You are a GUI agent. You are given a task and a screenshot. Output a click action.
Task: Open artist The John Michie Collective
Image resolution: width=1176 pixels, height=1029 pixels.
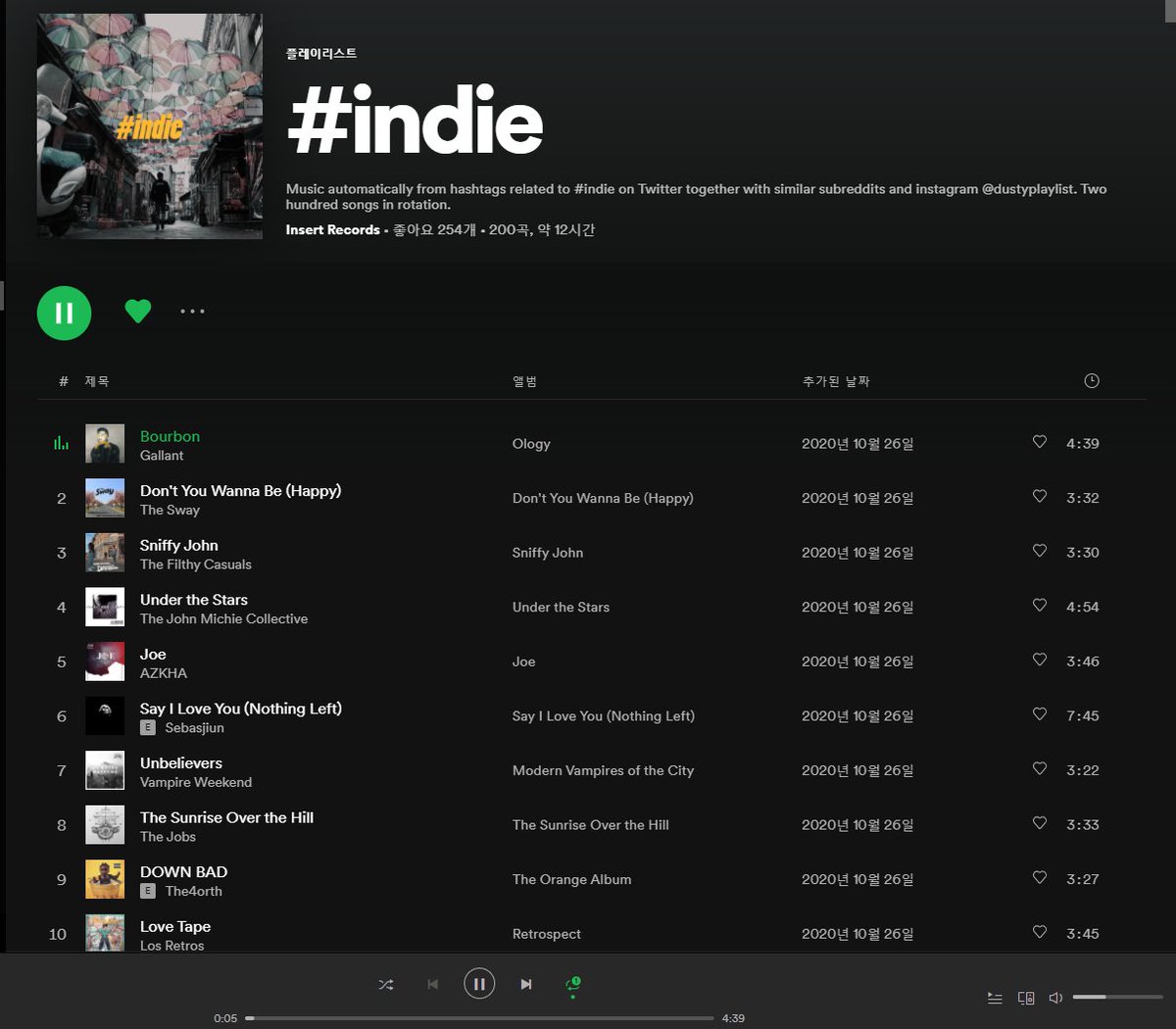pos(223,618)
